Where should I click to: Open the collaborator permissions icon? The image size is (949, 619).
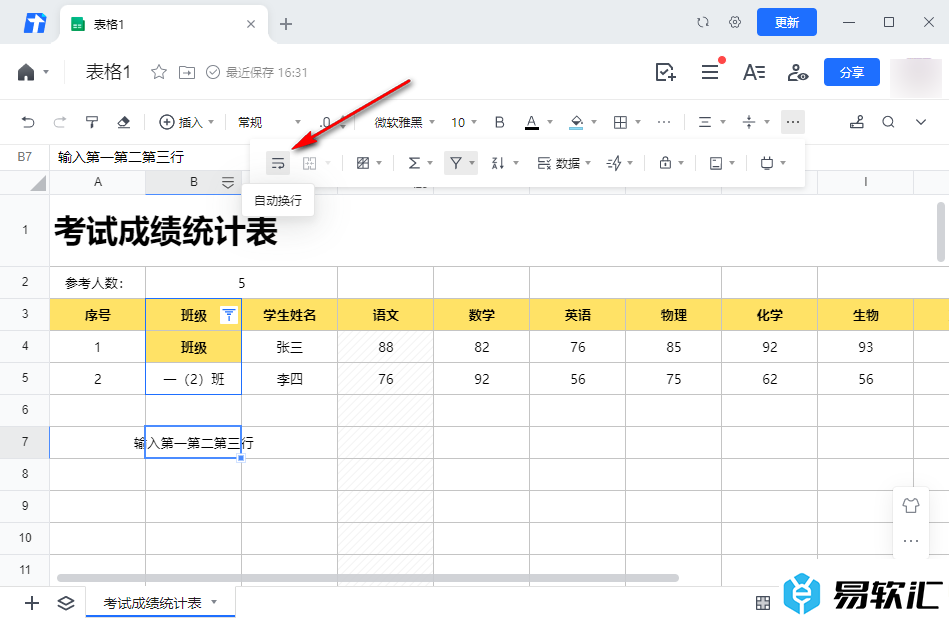click(x=798, y=73)
